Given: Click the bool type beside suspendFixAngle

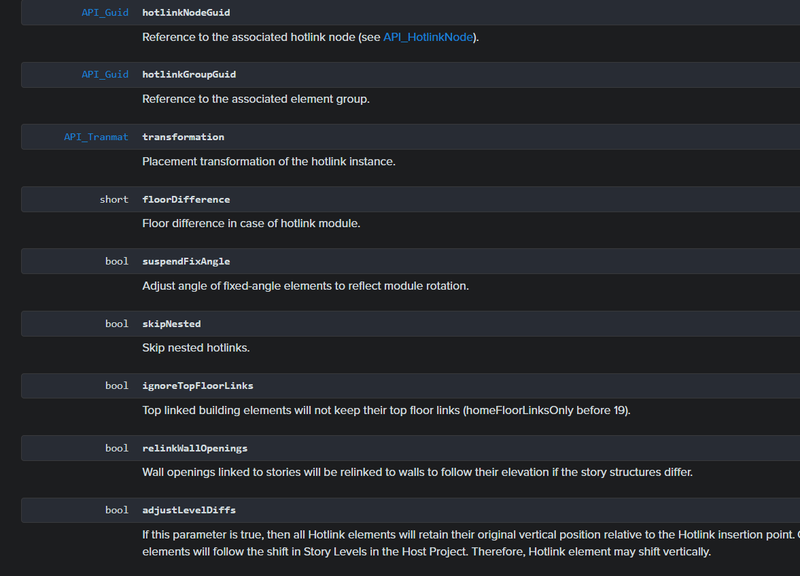Looking at the screenshot, I should click(x=117, y=261).
